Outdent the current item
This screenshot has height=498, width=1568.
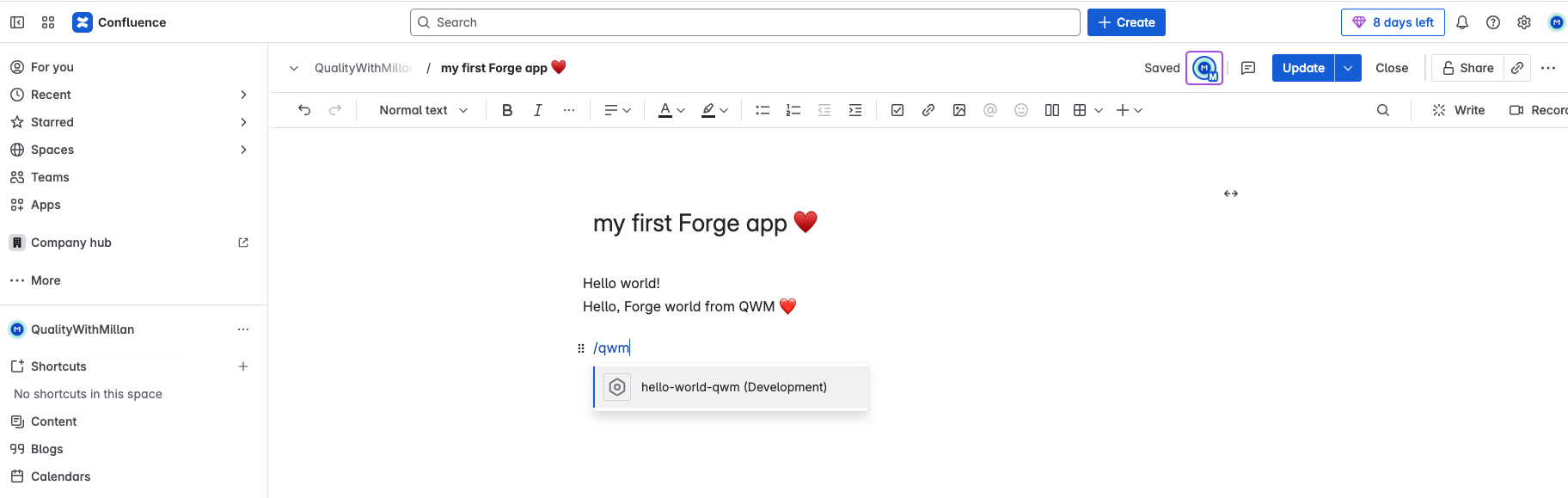coord(824,110)
